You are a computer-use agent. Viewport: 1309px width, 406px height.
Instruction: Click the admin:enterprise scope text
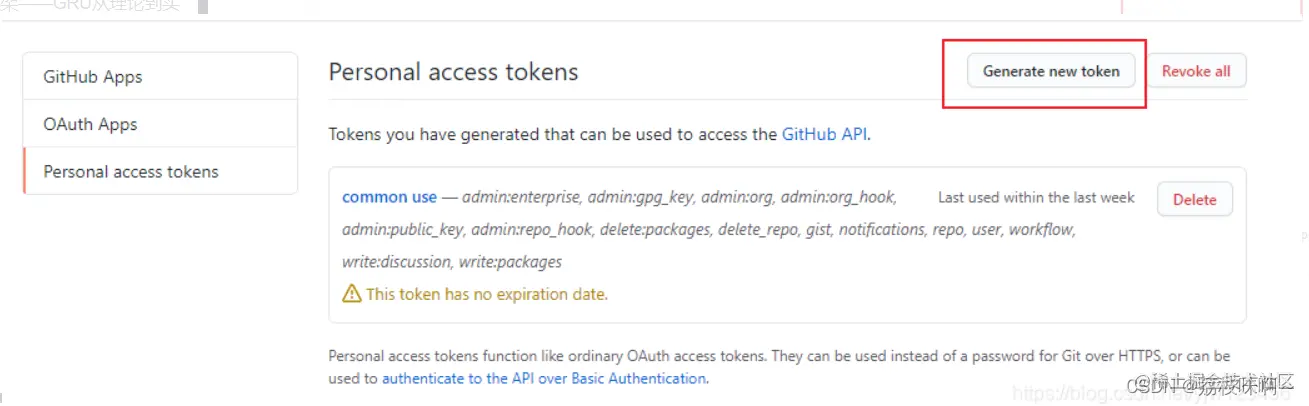click(520, 197)
